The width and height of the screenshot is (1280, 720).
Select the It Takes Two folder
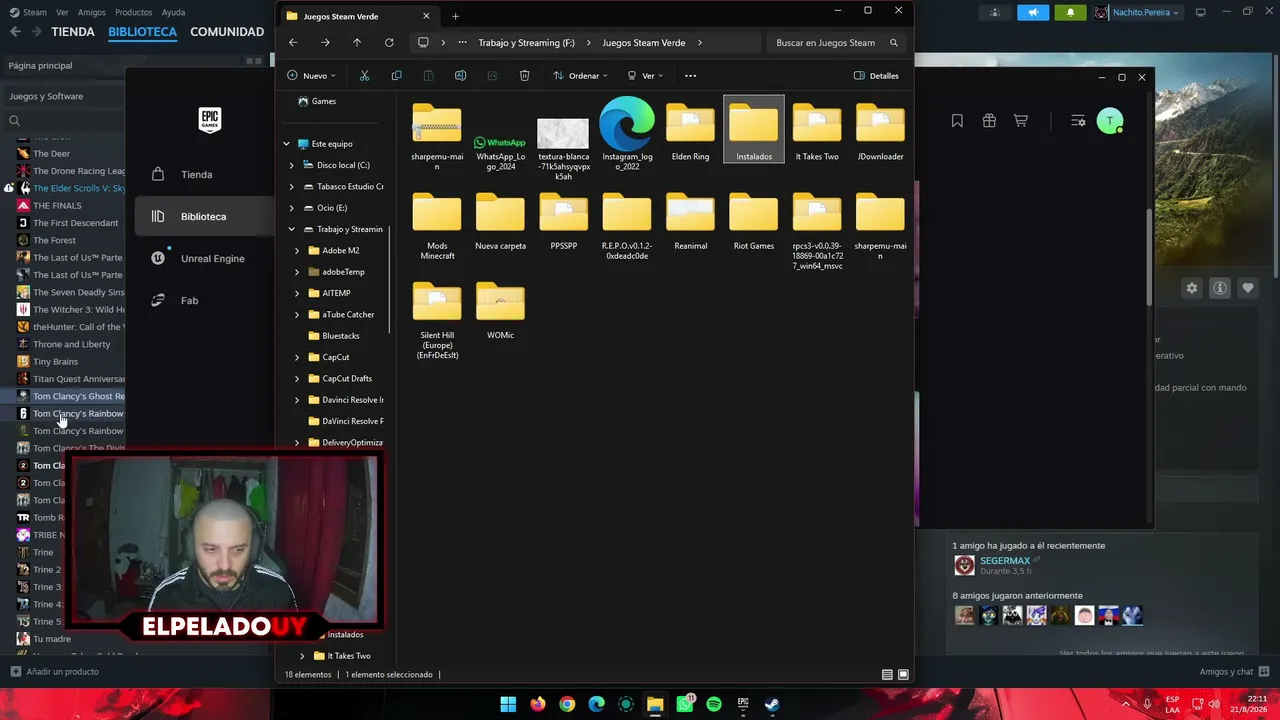[x=817, y=131]
